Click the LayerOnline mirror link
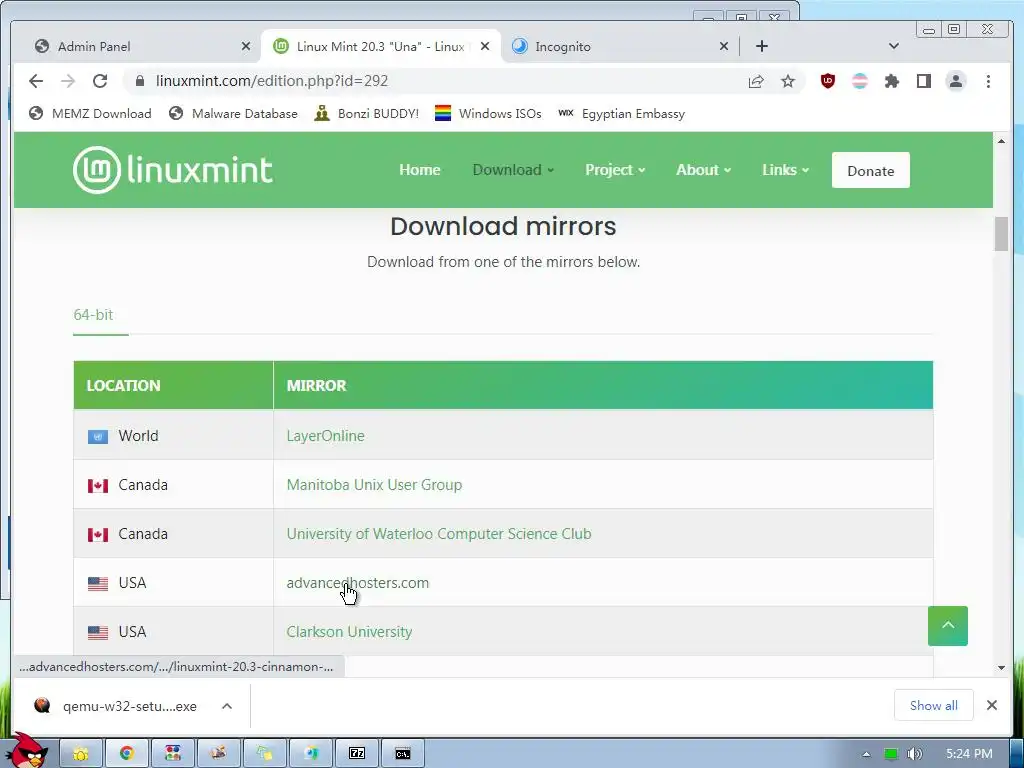The width and height of the screenshot is (1024, 768). 325,436
